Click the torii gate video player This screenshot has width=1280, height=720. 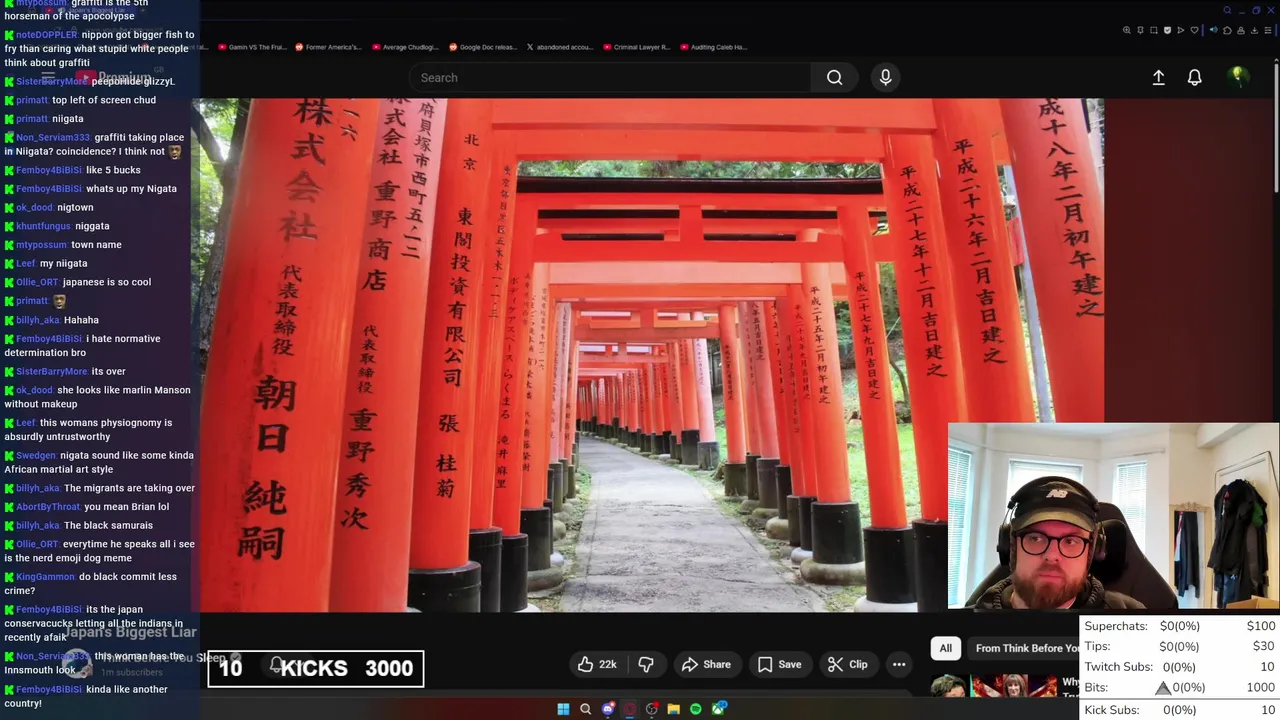[x=652, y=355]
